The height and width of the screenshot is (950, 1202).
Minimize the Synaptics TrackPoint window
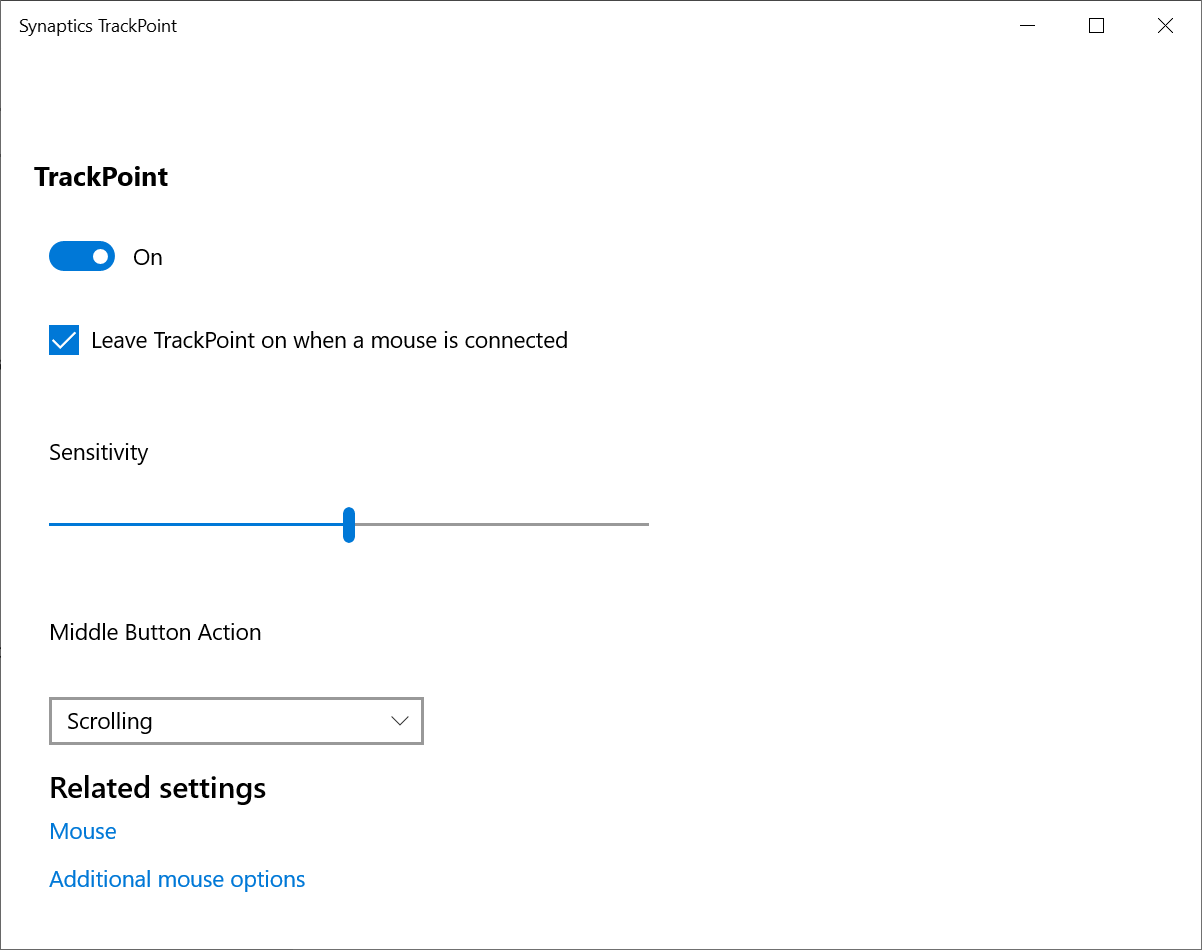click(x=1027, y=25)
